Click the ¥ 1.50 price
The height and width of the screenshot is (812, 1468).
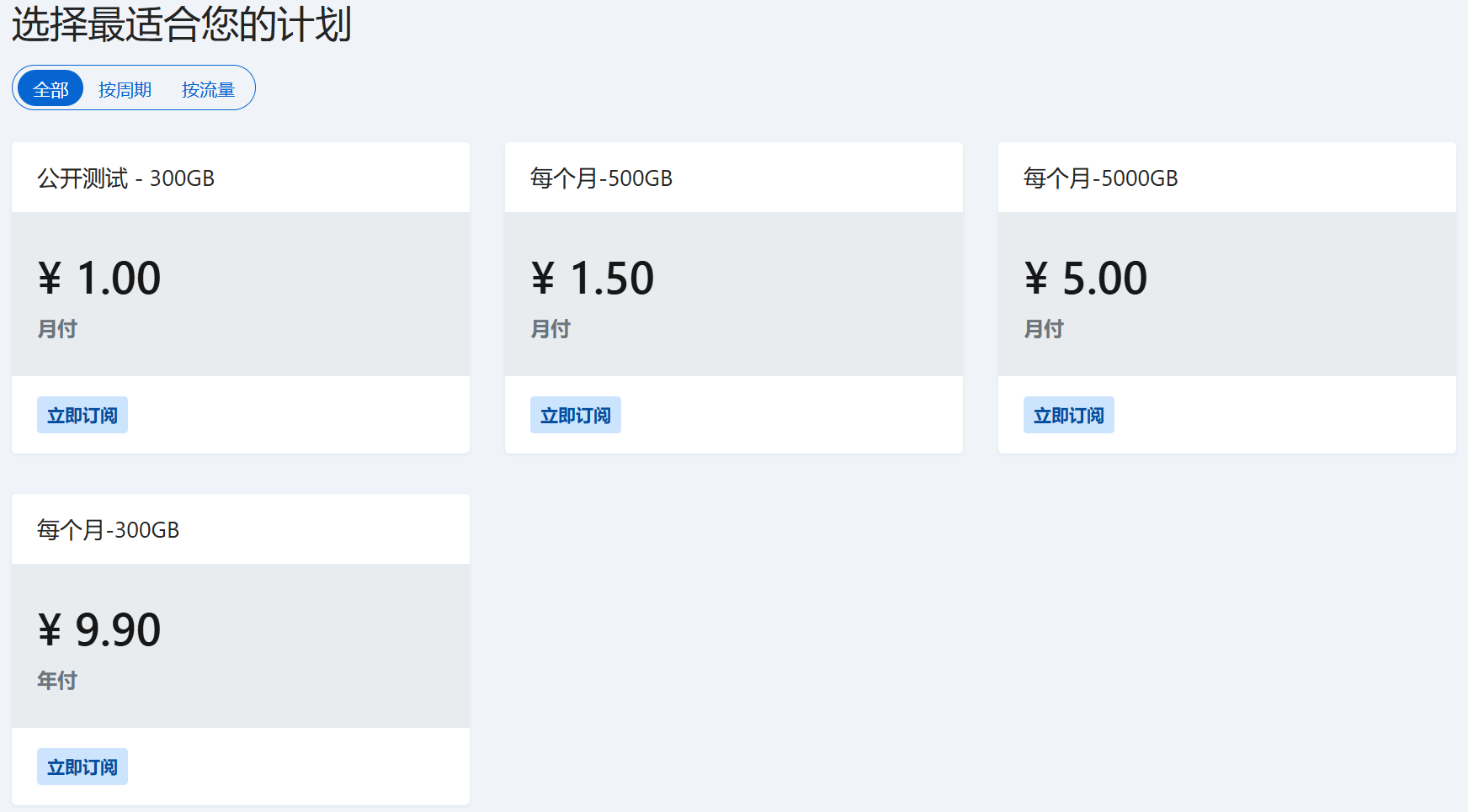593,279
